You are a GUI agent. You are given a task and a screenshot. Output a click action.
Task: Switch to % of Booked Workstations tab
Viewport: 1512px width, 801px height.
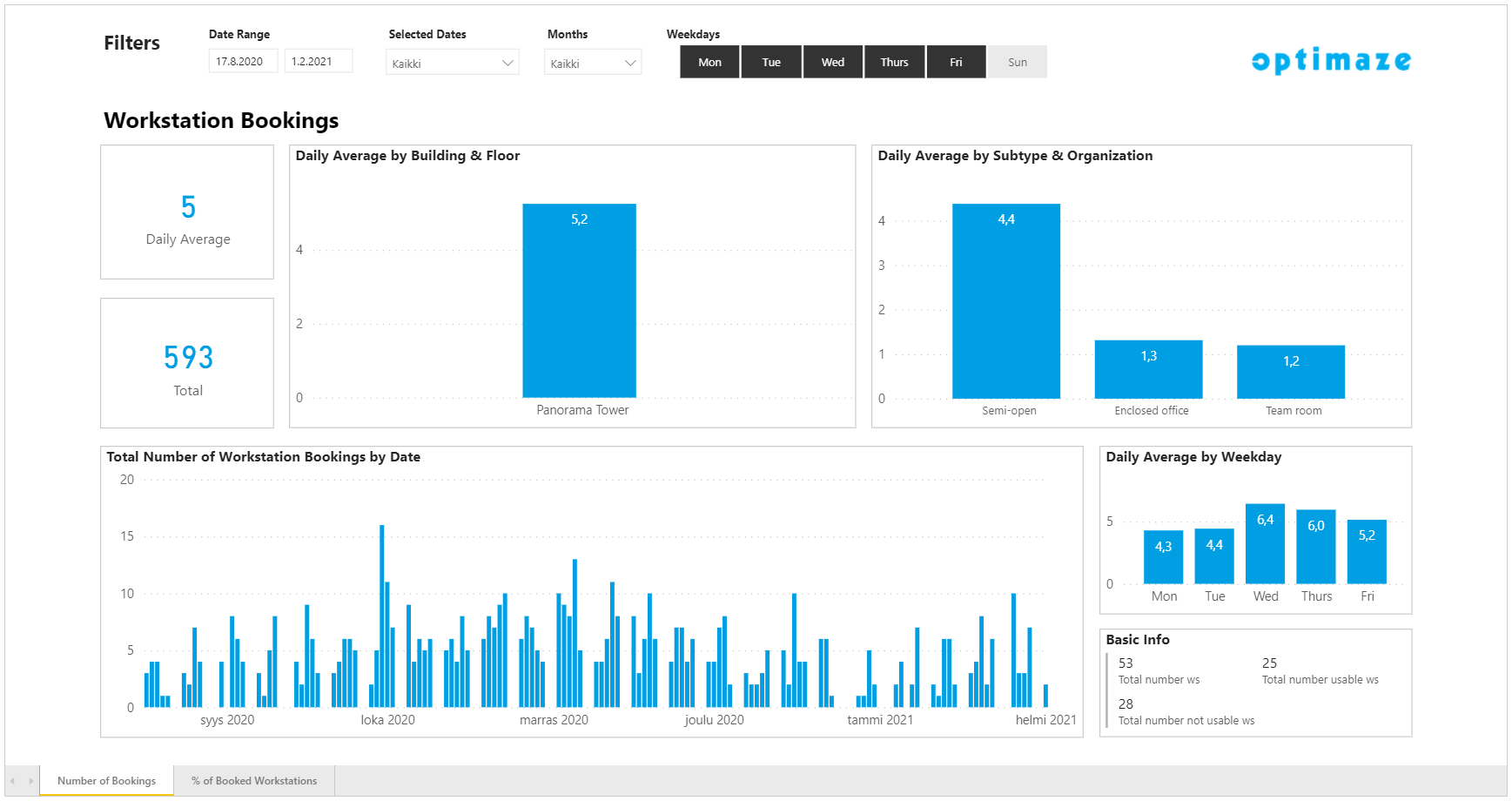pos(254,781)
